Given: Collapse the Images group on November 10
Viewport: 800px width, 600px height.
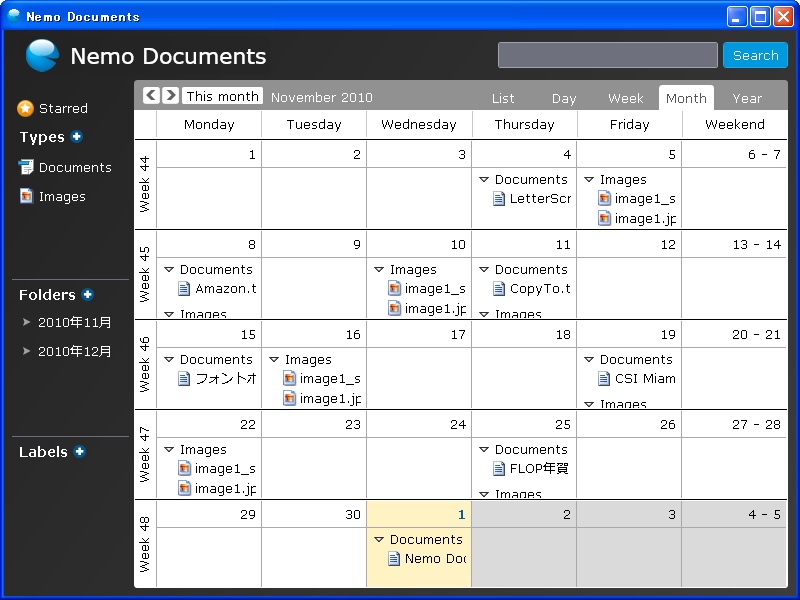Looking at the screenshot, I should (x=379, y=269).
